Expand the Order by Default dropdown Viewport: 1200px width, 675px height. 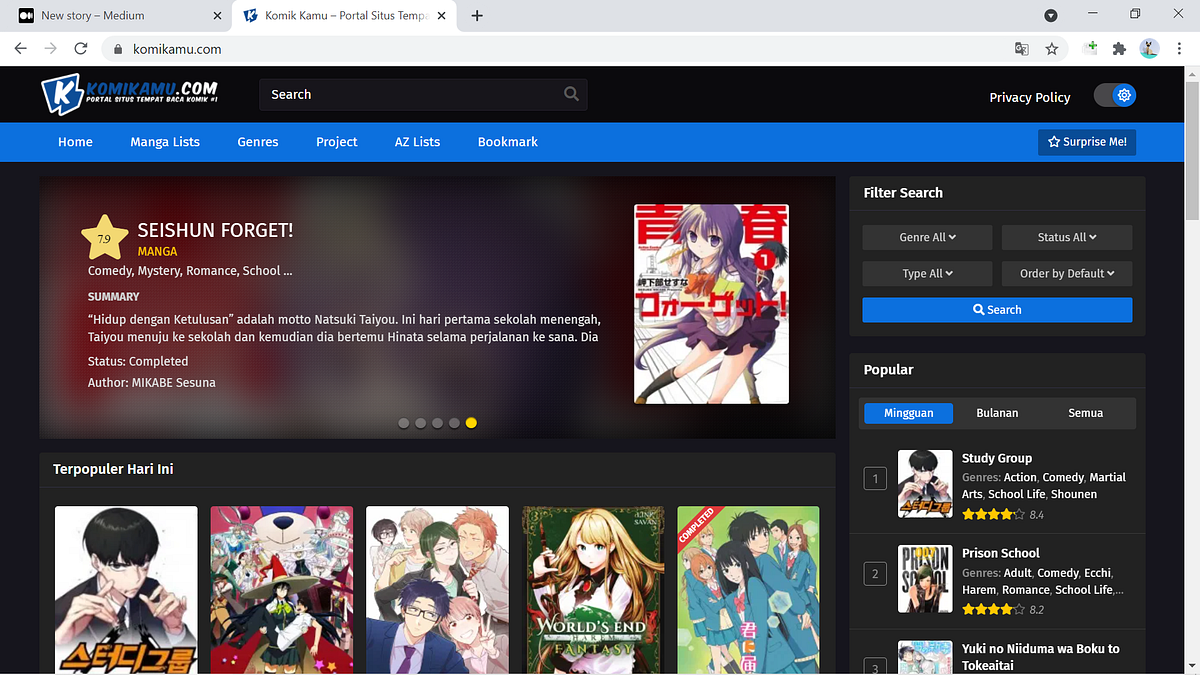pos(1067,273)
